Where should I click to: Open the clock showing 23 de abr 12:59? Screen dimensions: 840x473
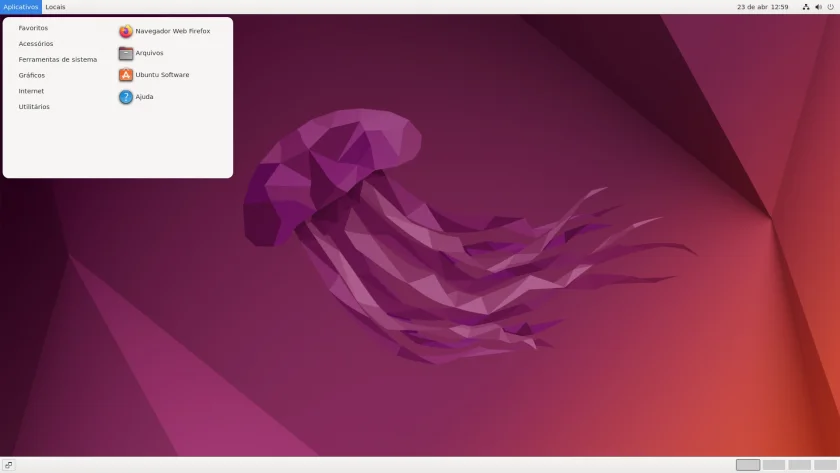coord(762,7)
